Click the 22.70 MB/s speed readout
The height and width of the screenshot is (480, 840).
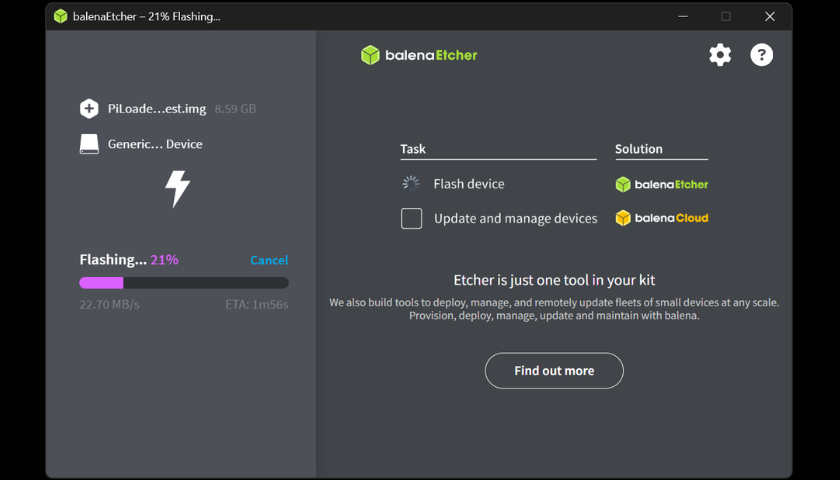point(109,304)
